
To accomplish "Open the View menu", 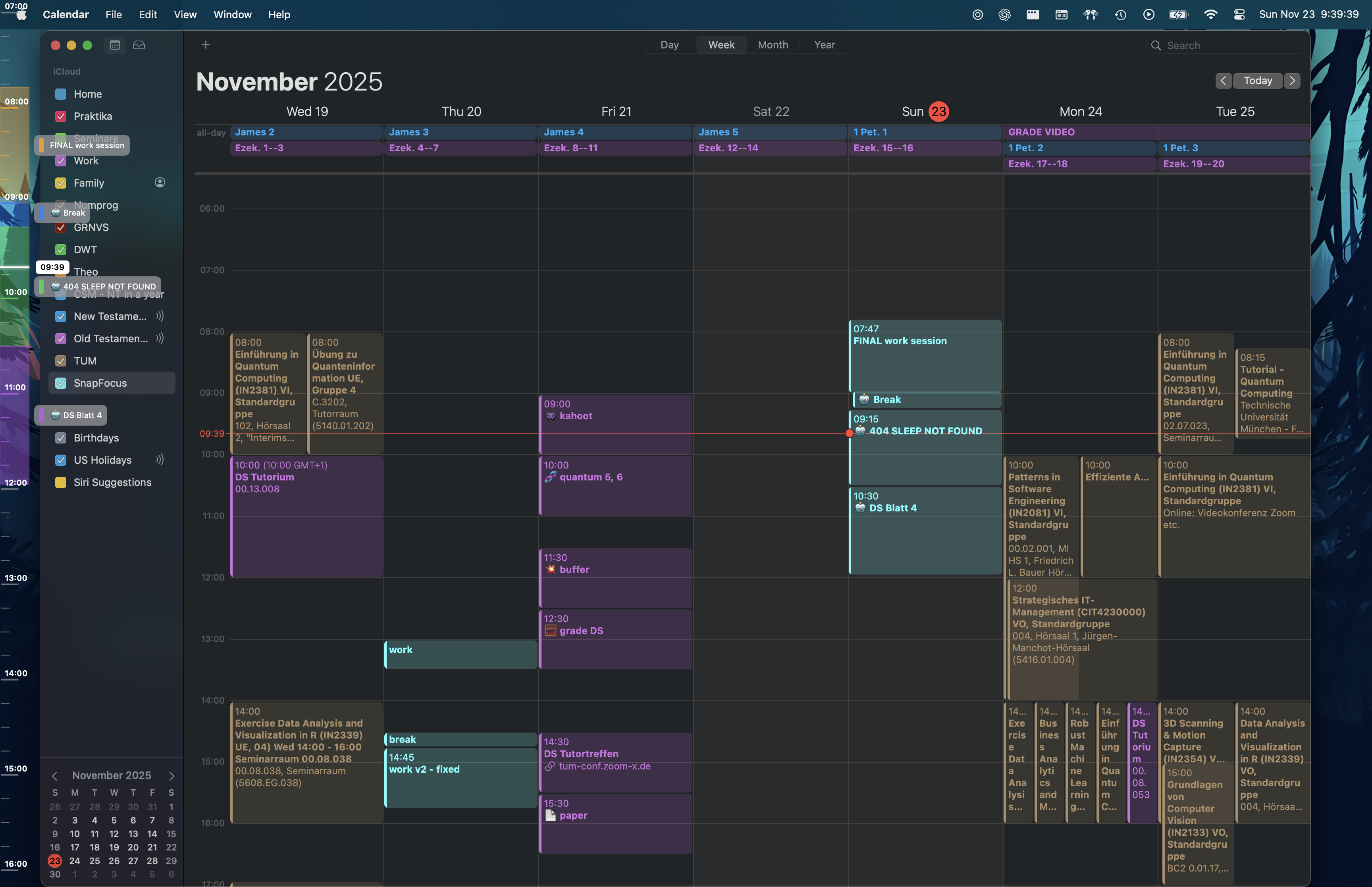I will 185,14.
